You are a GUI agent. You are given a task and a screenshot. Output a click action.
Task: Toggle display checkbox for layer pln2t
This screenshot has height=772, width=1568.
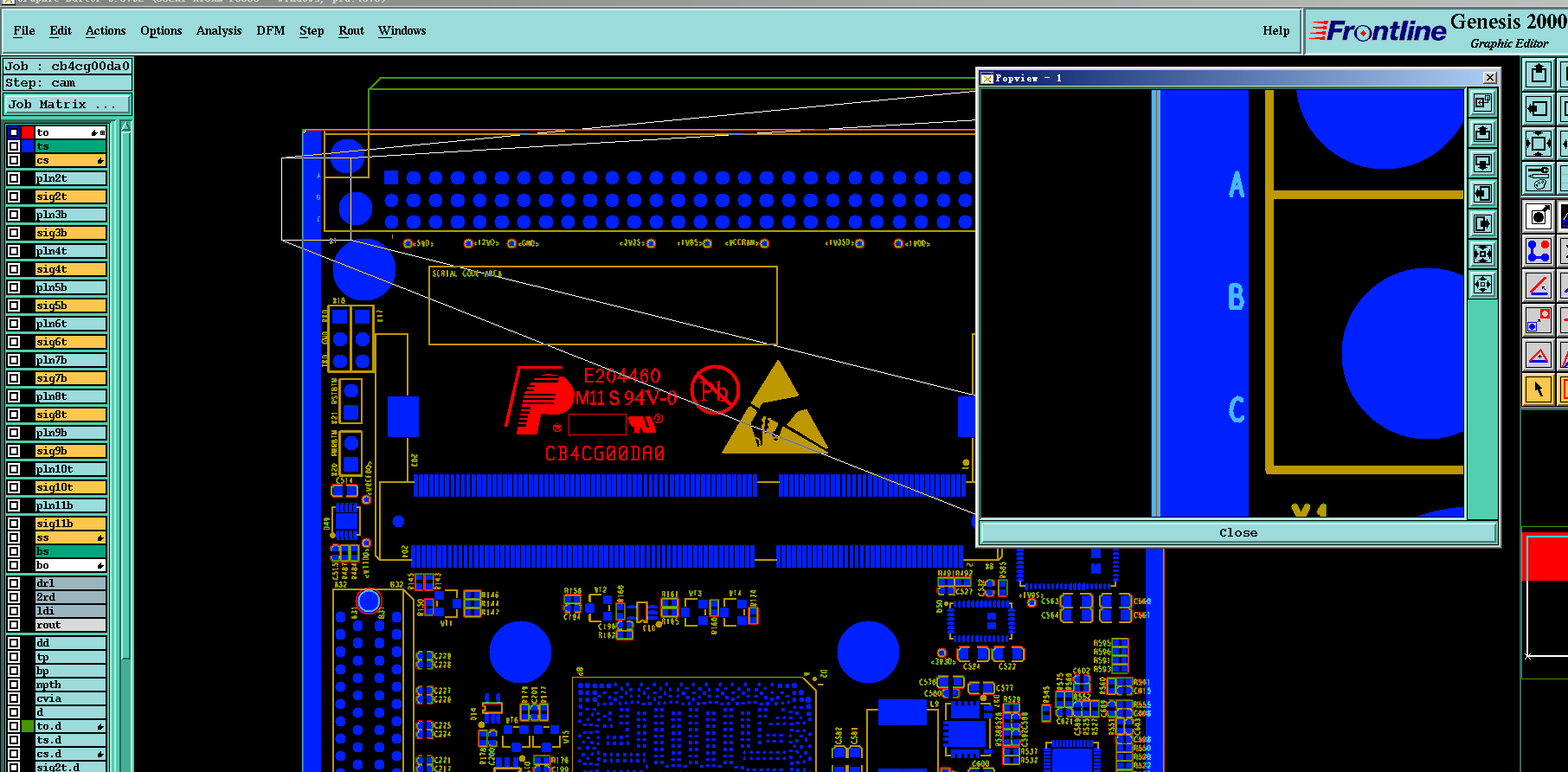(x=14, y=178)
